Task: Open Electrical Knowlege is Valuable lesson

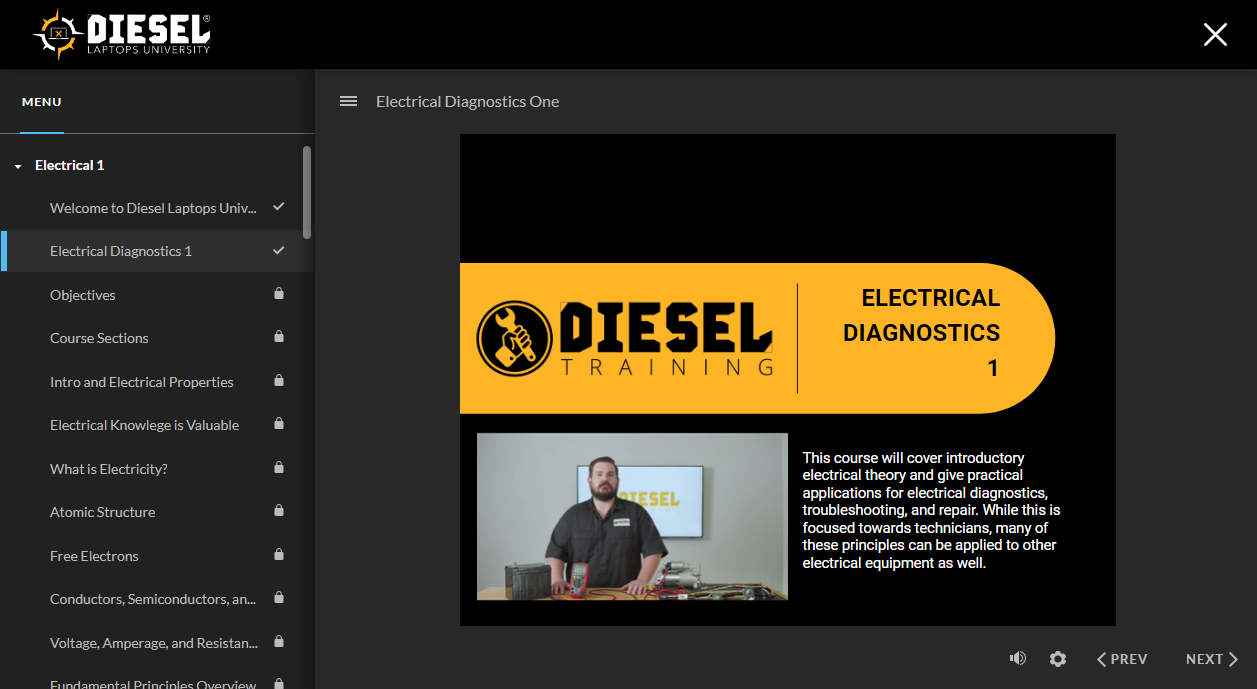Action: (145, 425)
